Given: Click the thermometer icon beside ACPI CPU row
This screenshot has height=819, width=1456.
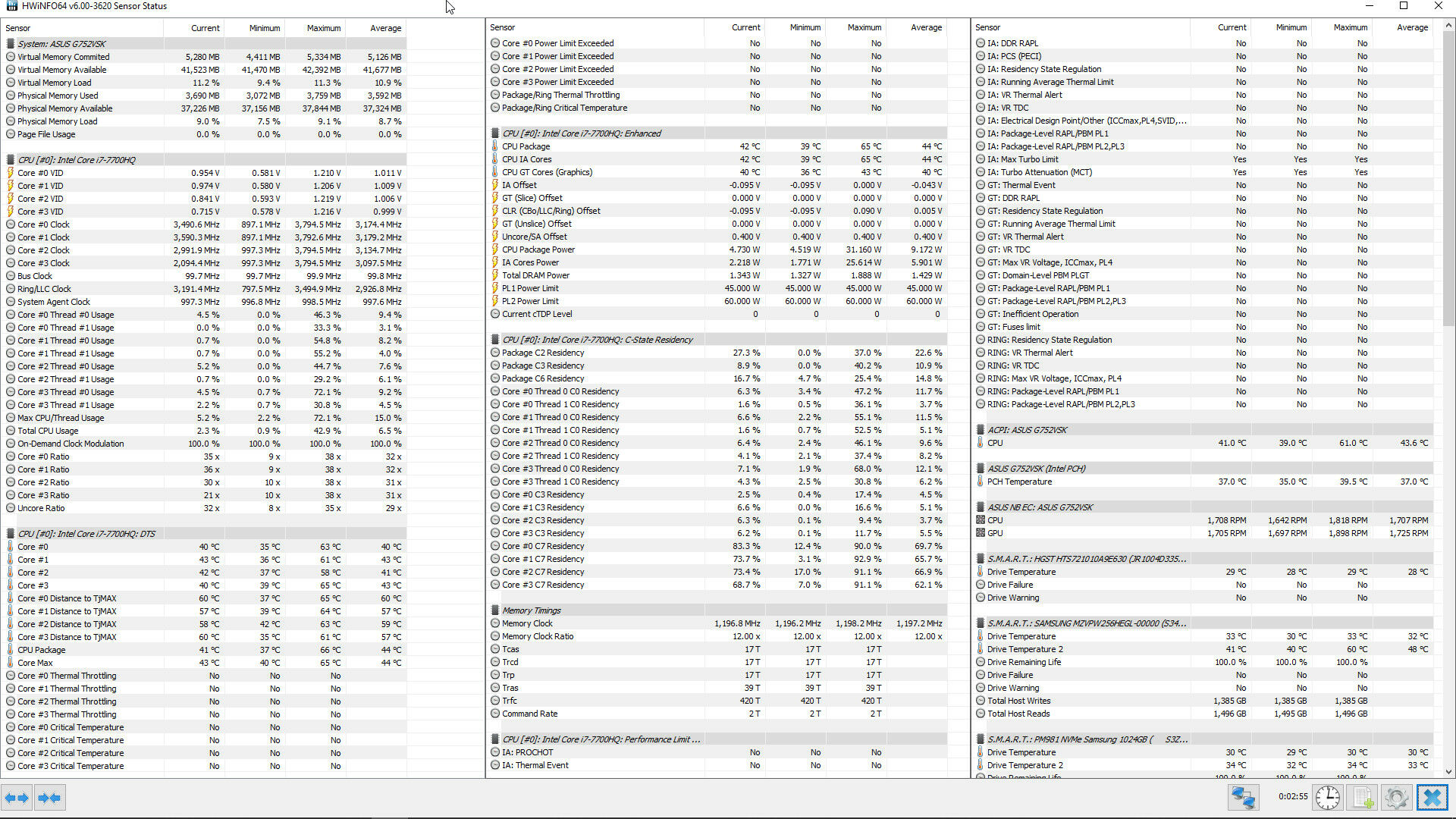Looking at the screenshot, I should click(x=981, y=443).
